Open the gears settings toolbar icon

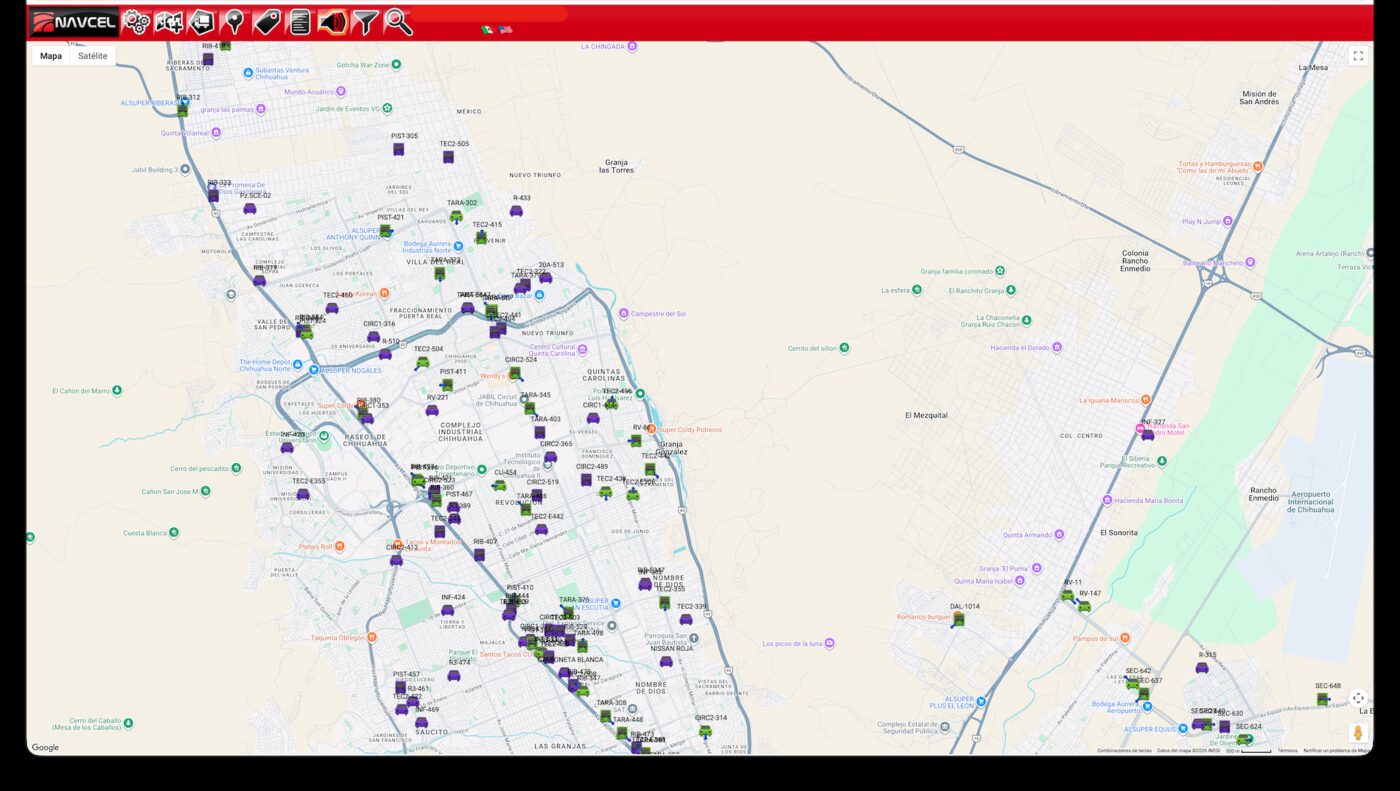[136, 22]
